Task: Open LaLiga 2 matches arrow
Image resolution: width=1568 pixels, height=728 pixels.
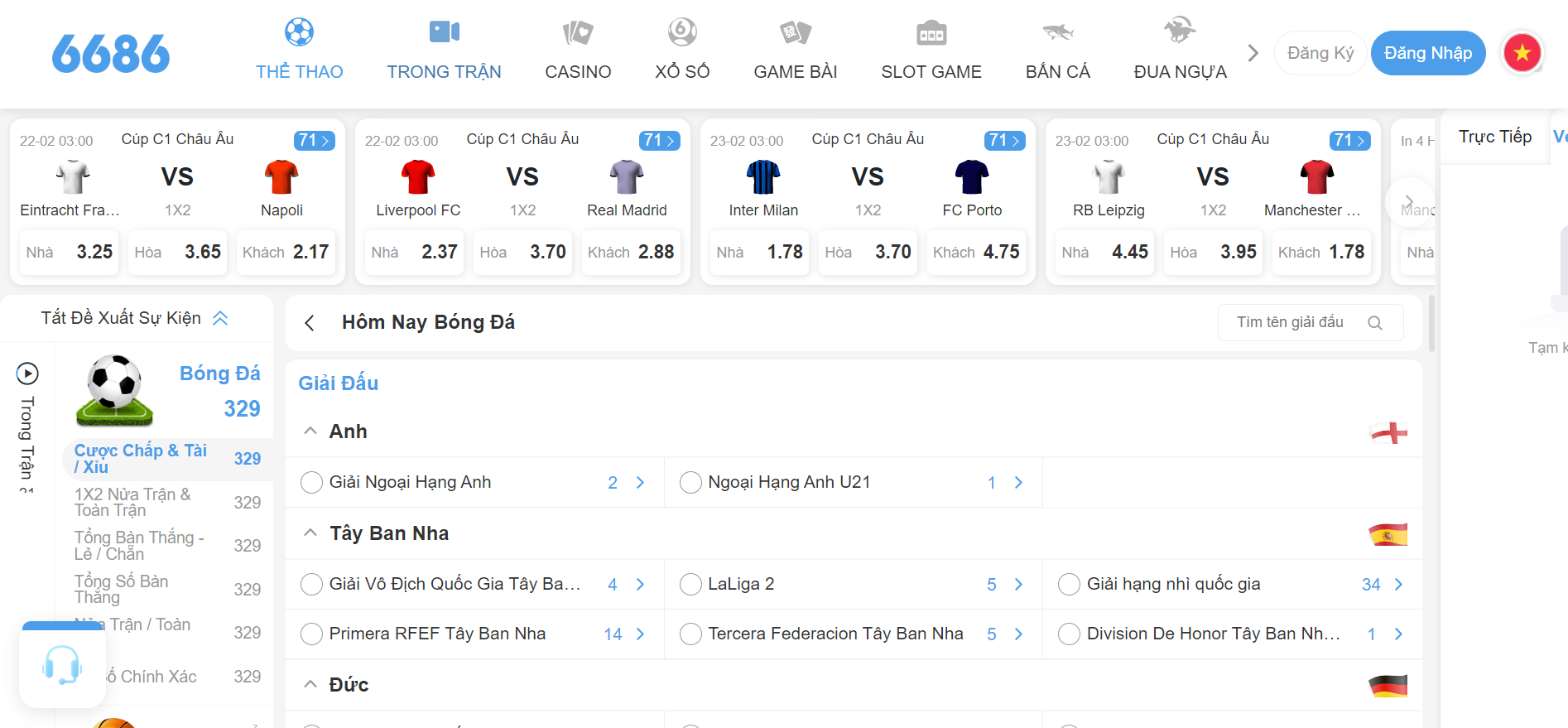Action: [x=1018, y=585]
